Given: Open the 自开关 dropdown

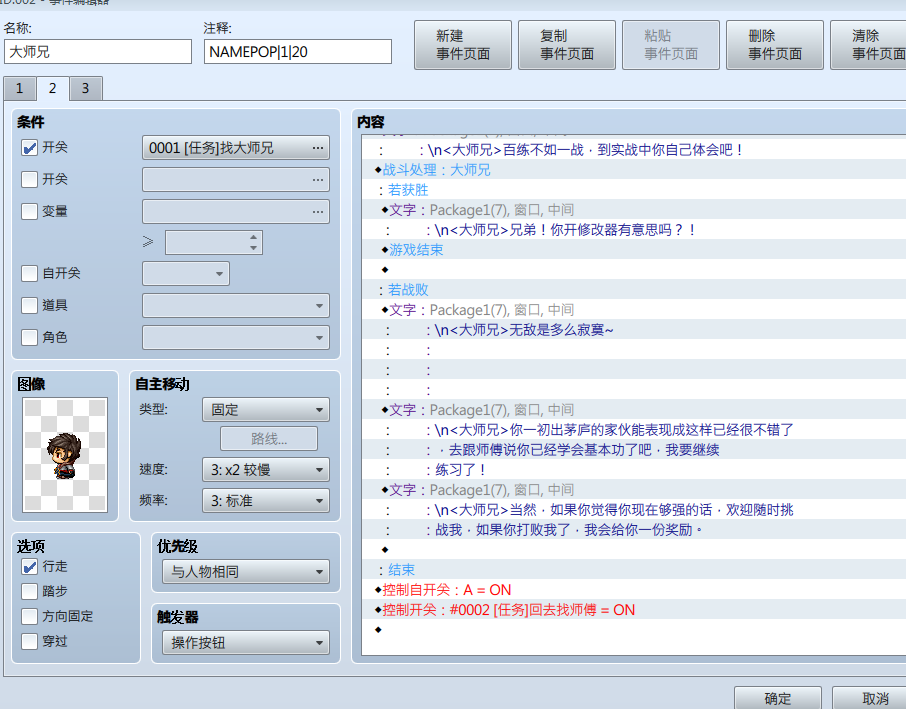Looking at the screenshot, I should (185, 273).
